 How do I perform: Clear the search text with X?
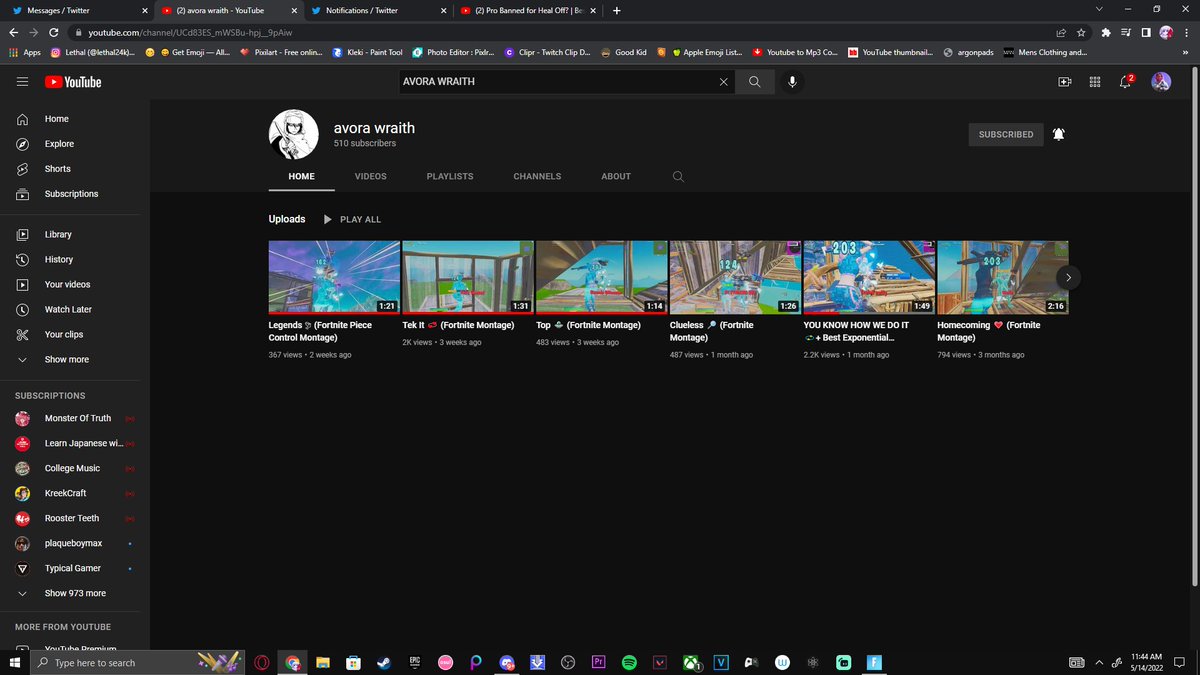723,82
